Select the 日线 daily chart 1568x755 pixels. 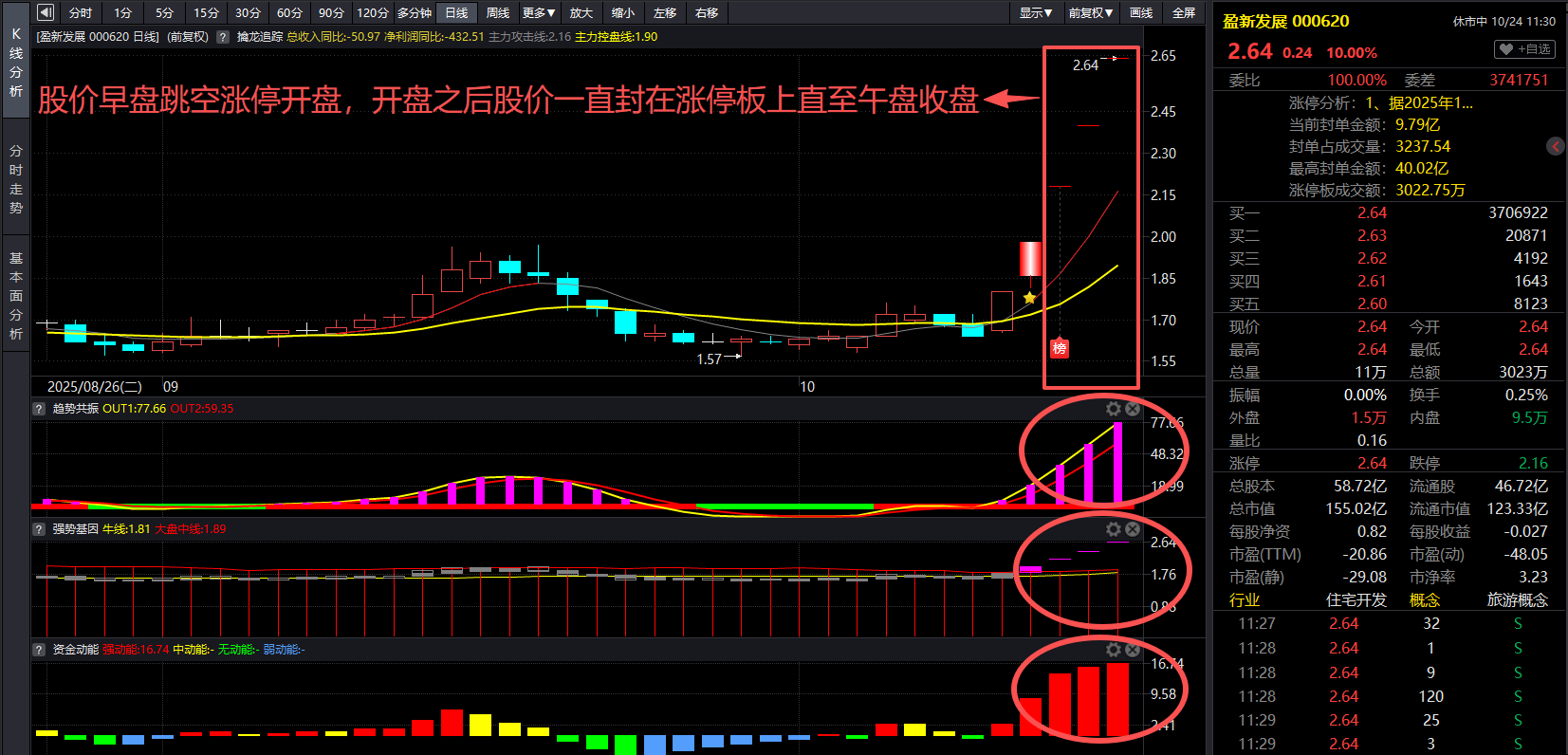click(x=456, y=12)
